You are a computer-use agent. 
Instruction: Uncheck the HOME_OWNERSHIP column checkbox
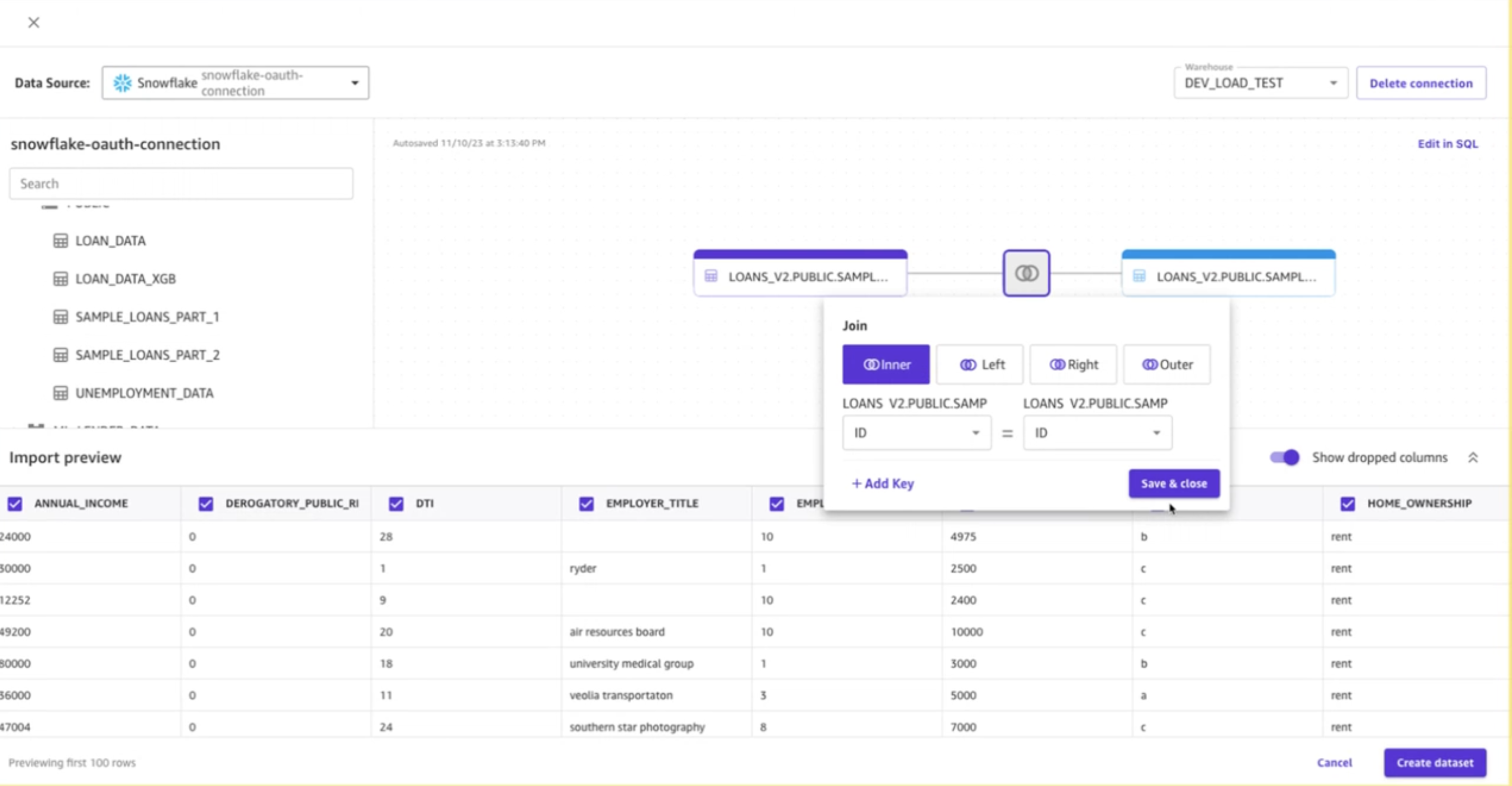[1348, 504]
